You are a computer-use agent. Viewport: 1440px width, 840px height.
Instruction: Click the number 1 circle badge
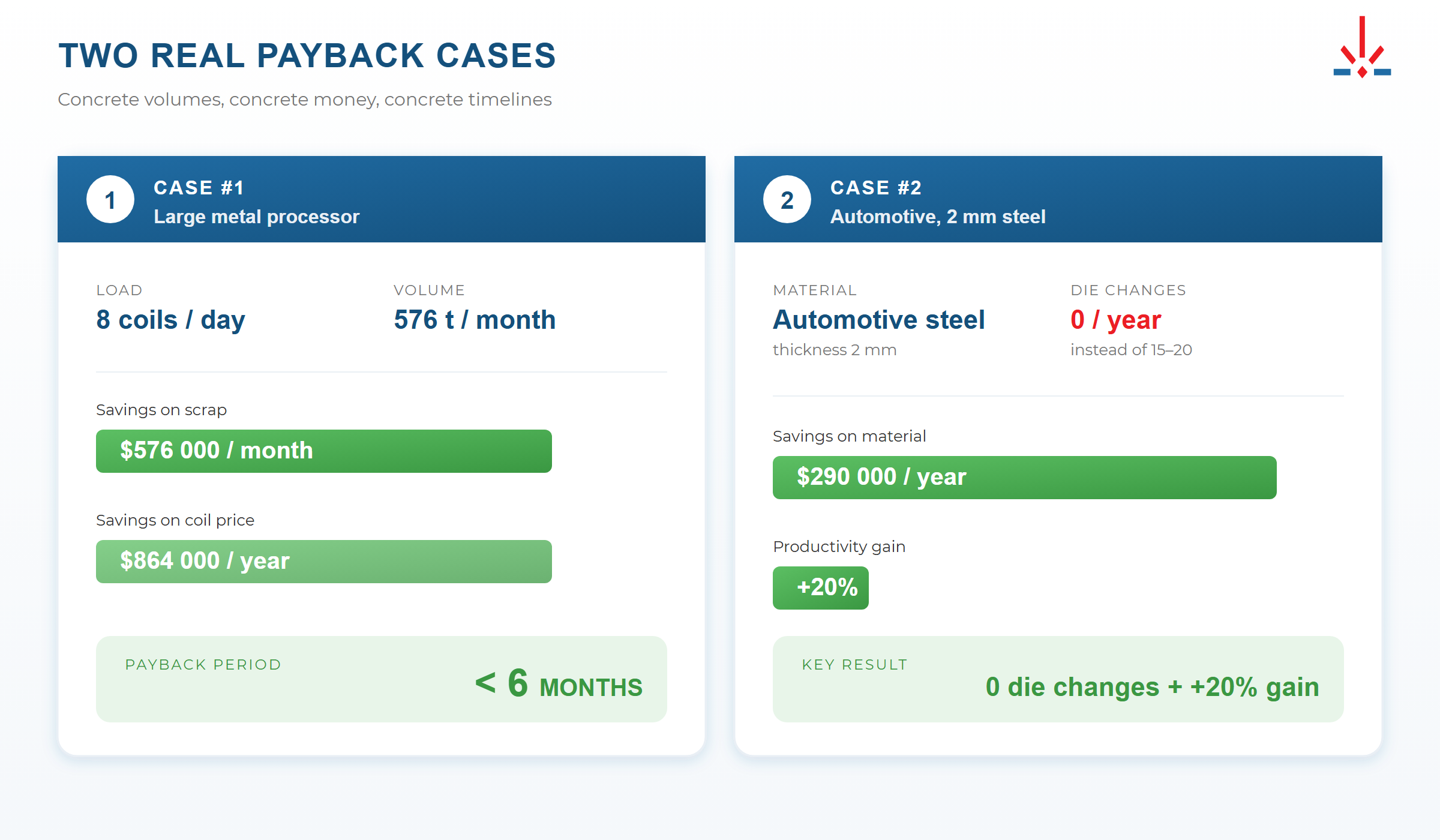point(110,199)
